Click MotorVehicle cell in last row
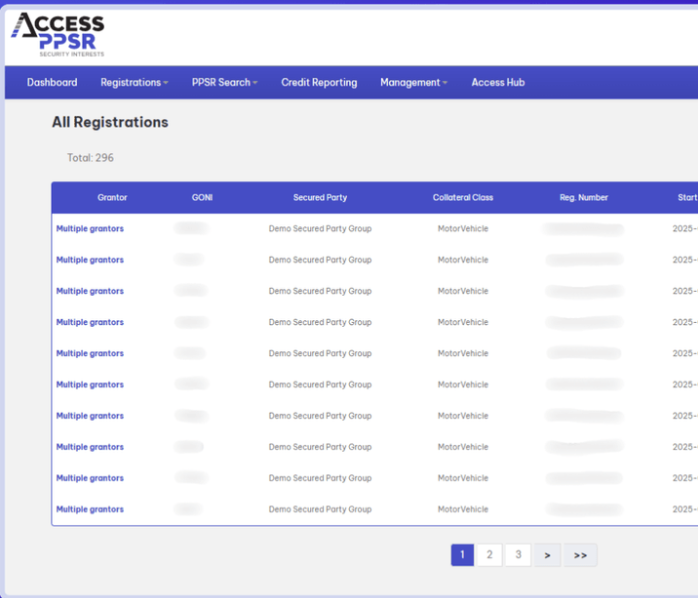This screenshot has width=698, height=598. (463, 509)
